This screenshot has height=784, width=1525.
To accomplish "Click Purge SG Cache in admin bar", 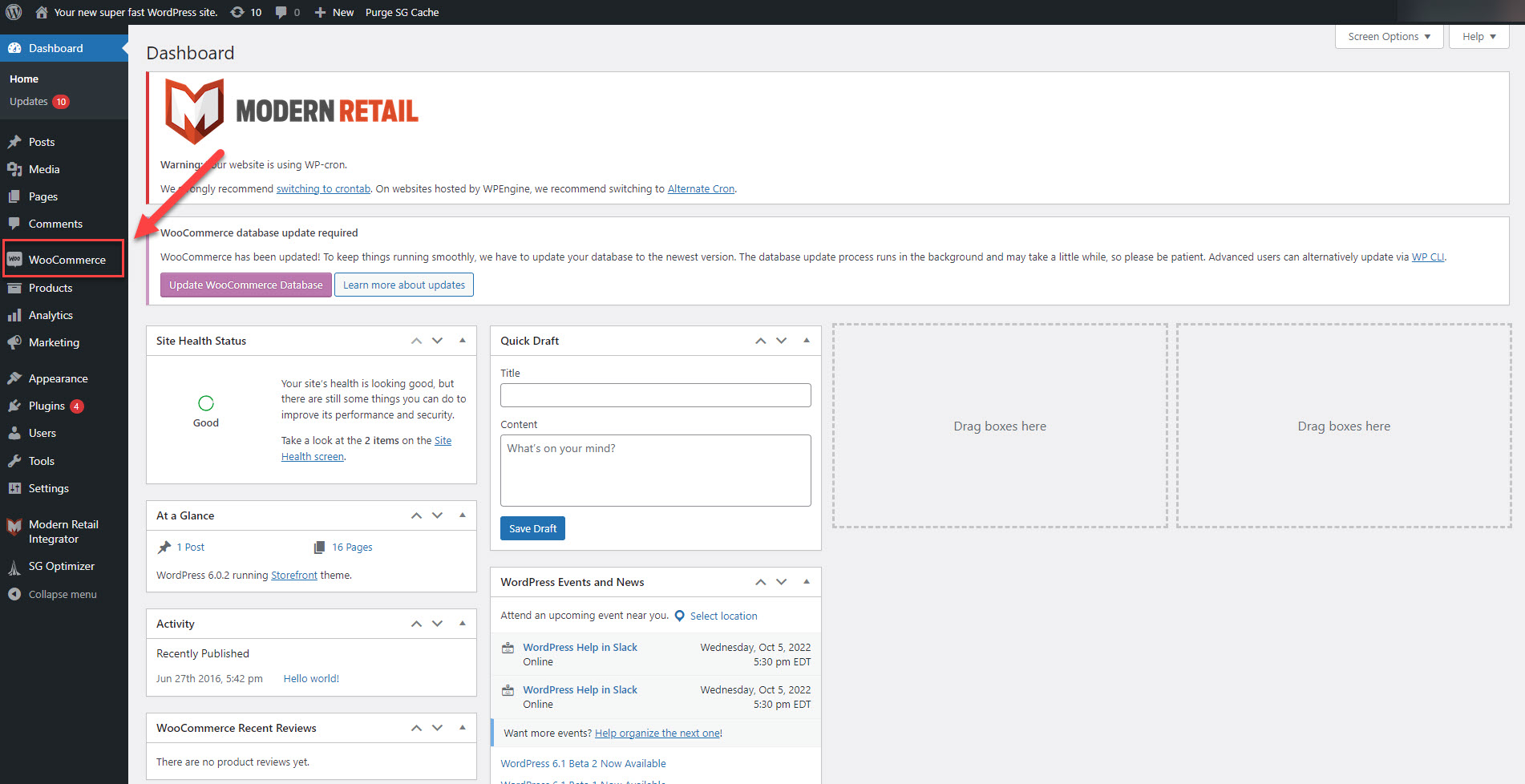I will pos(402,12).
